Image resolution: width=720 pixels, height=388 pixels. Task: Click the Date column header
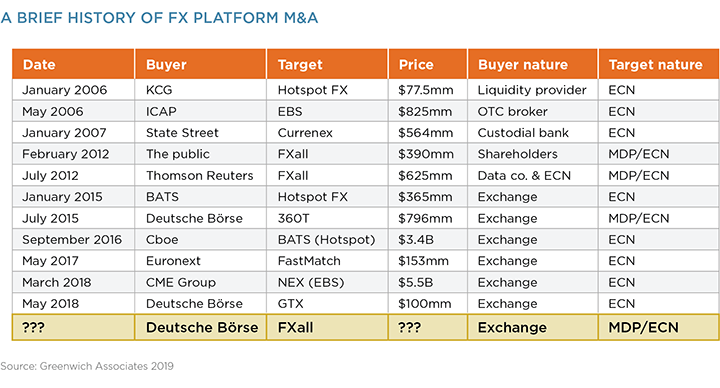[x=73, y=64]
